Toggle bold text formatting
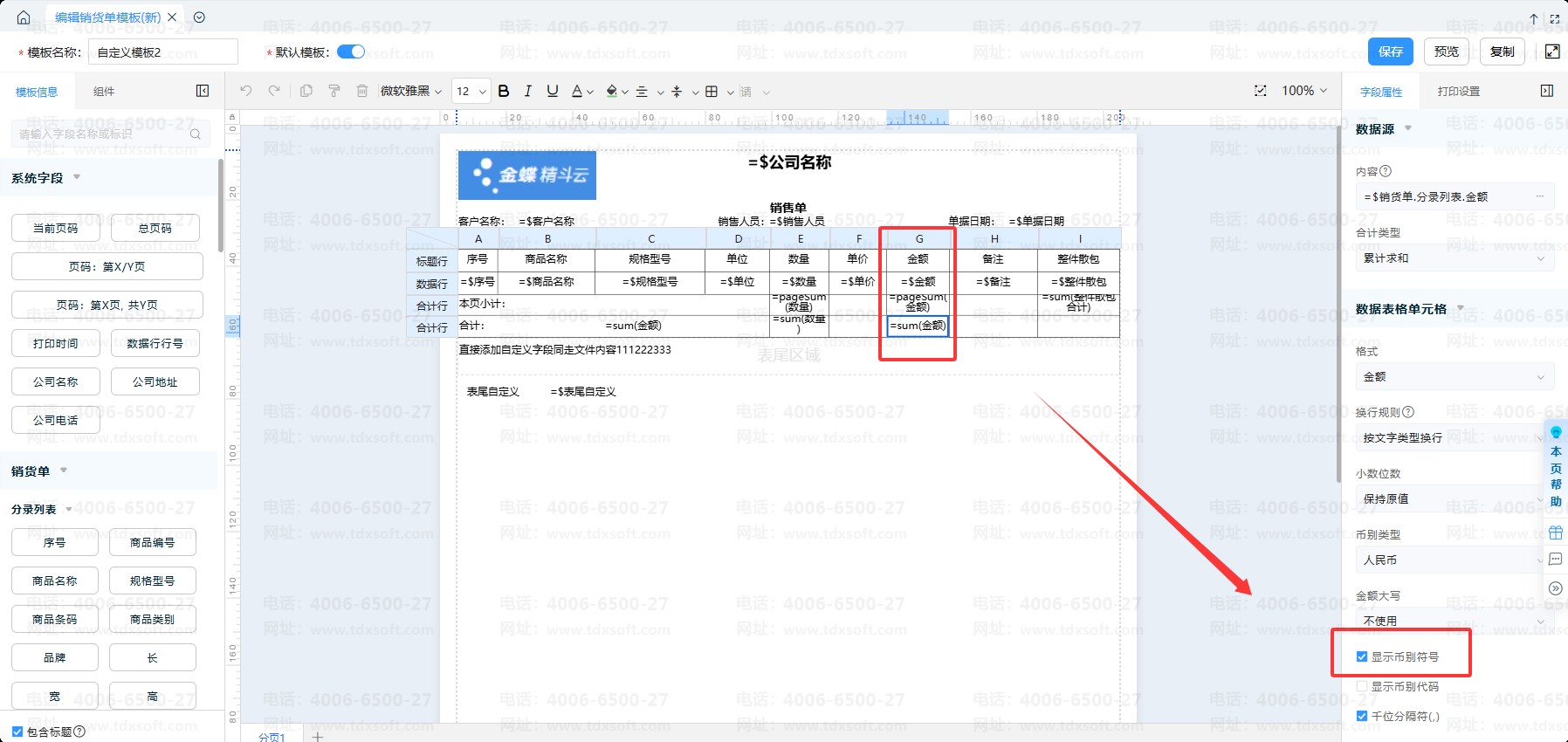The height and width of the screenshot is (742, 1568). click(504, 91)
